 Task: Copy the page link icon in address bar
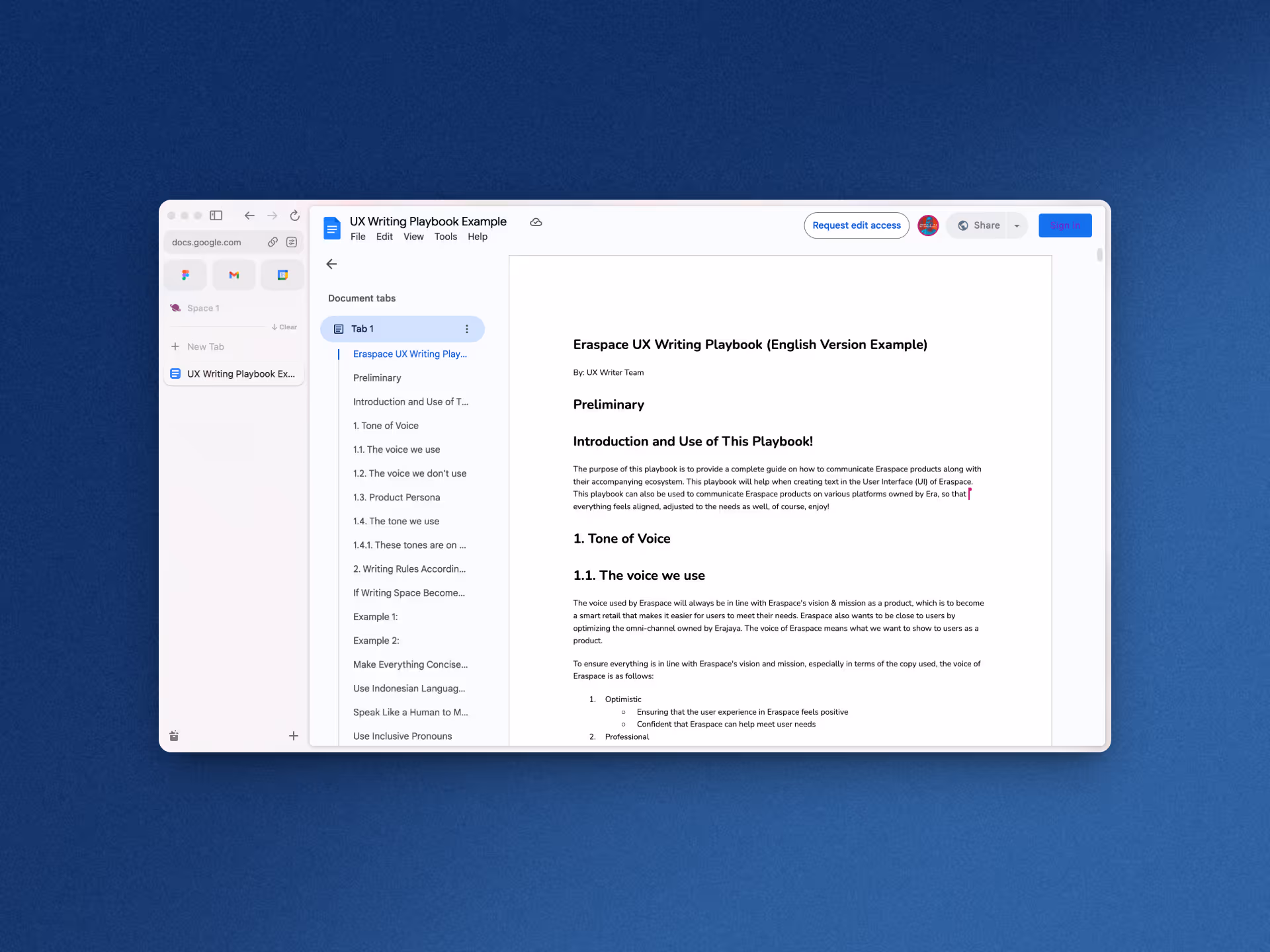coord(273,242)
